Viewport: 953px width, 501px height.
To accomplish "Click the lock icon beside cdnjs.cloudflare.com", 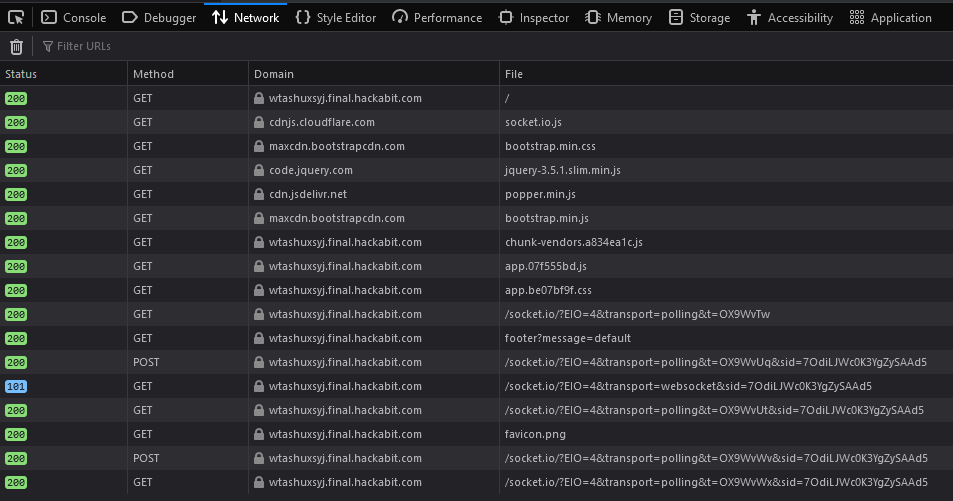I will pos(260,122).
